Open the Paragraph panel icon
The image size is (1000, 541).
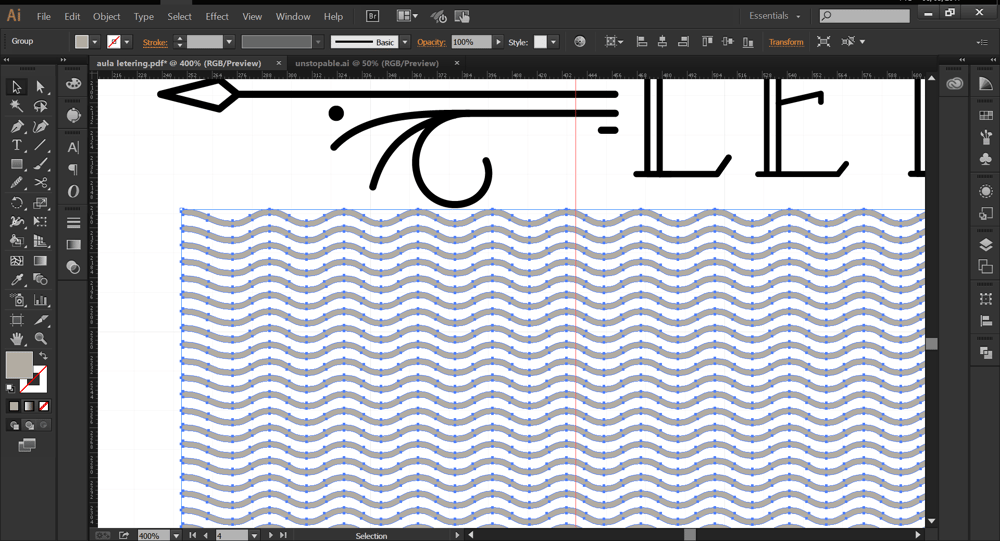[73, 169]
